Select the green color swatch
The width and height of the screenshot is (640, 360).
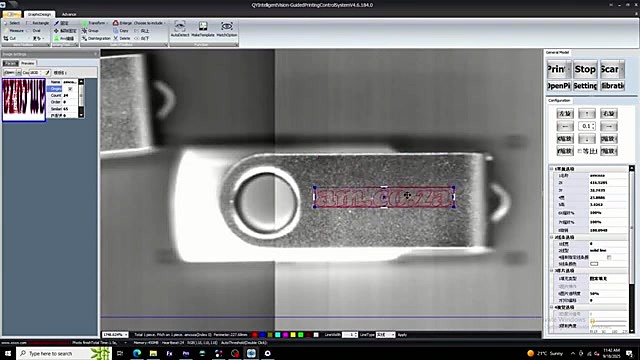pos(301,335)
